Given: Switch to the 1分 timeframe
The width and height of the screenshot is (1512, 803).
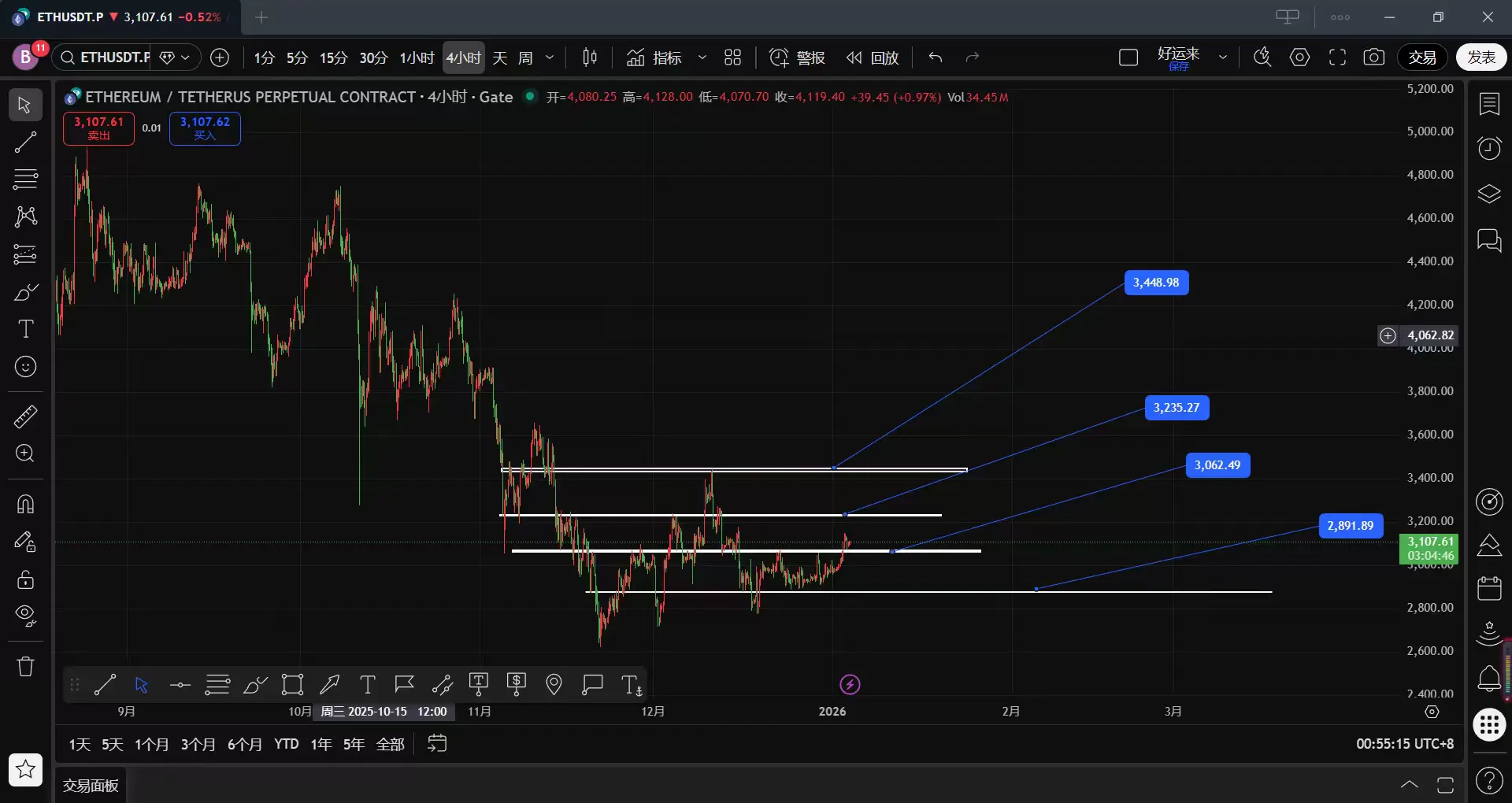Looking at the screenshot, I should tap(265, 57).
